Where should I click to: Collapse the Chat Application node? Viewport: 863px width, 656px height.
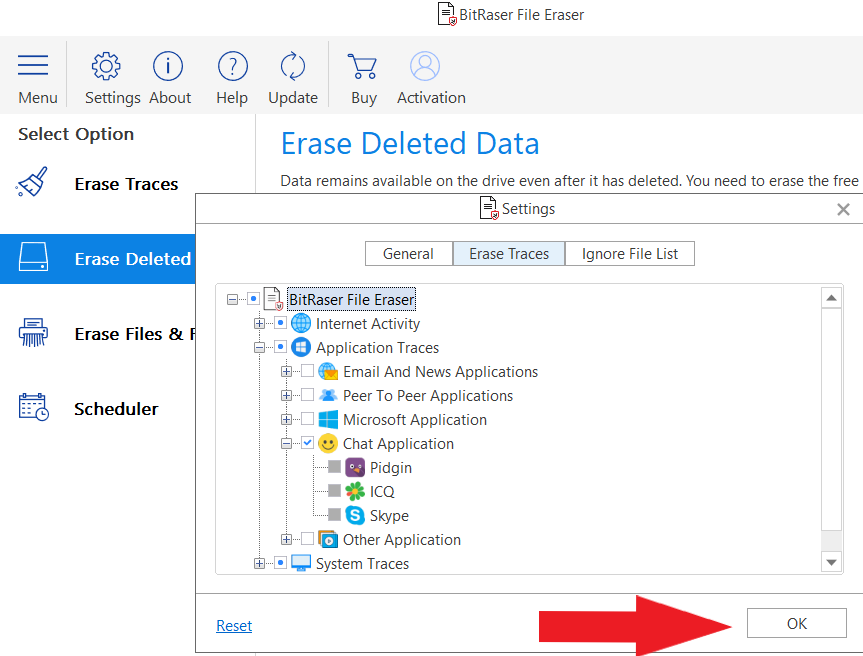(286, 444)
